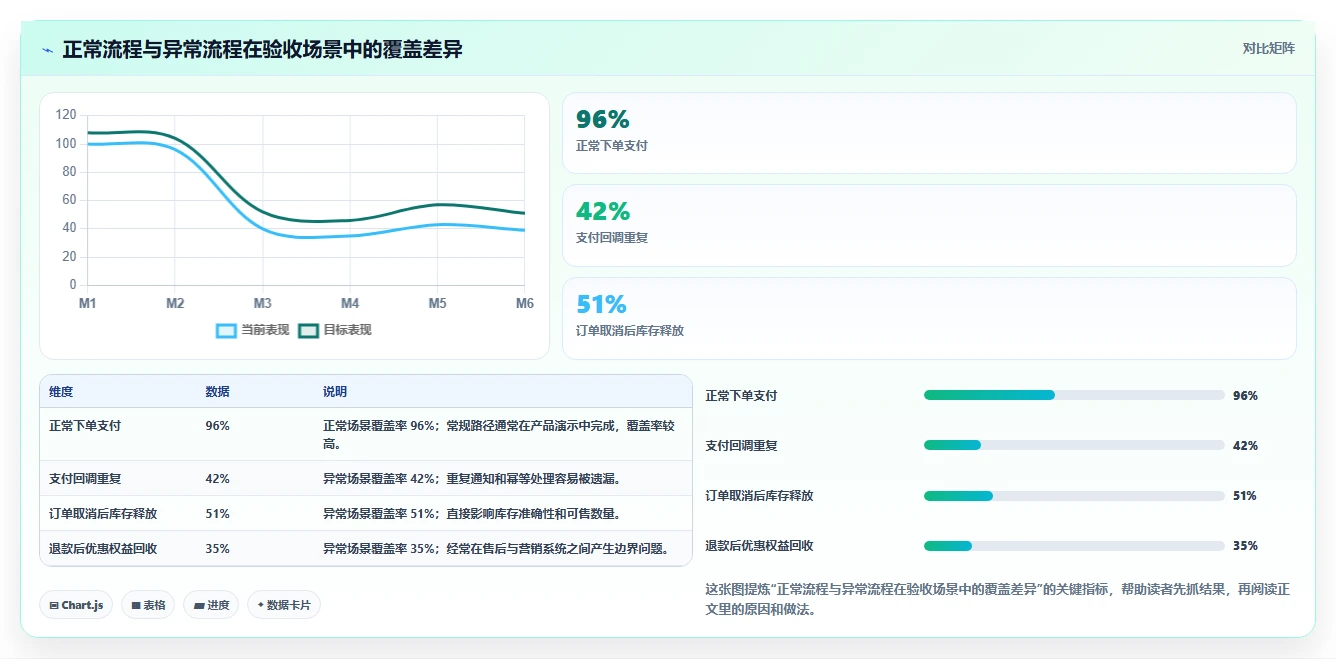Click the 42% 支付回调重复 stat card

click(x=929, y=225)
